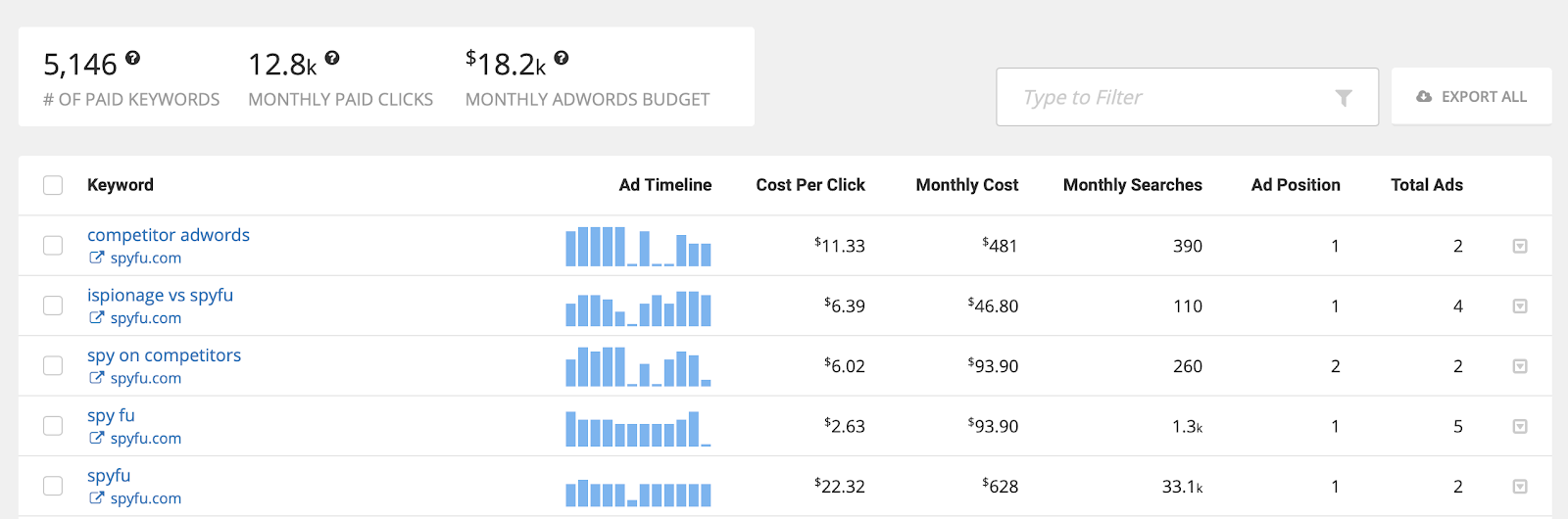This screenshot has width=1568, height=519.
Task: Click the $11.33 cost per click value
Action: [840, 245]
